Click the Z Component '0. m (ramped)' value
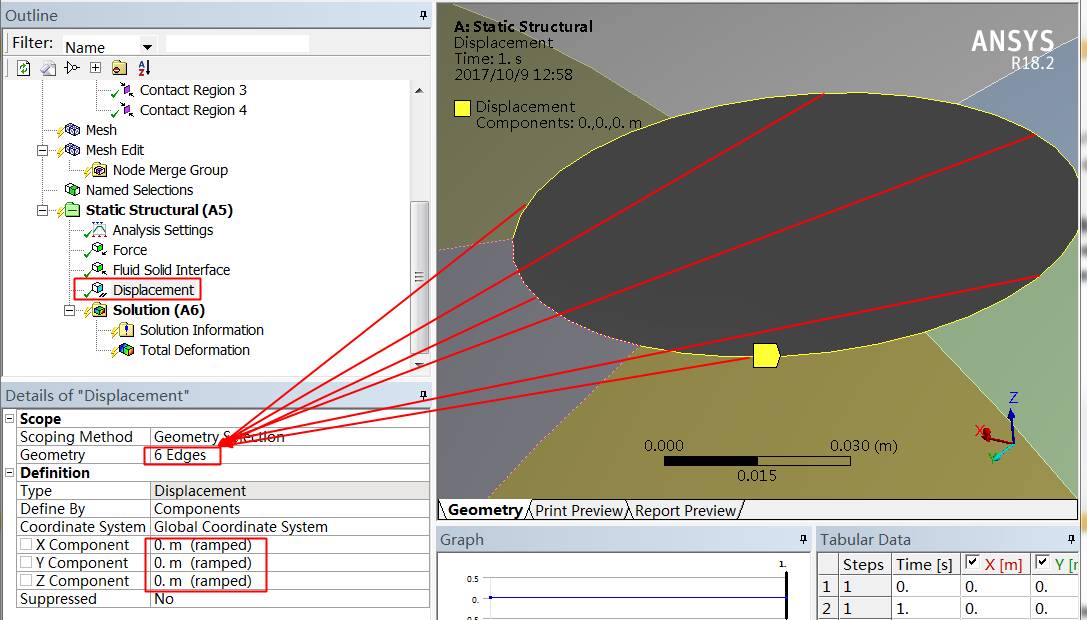1087x620 pixels. pyautogui.click(x=202, y=580)
